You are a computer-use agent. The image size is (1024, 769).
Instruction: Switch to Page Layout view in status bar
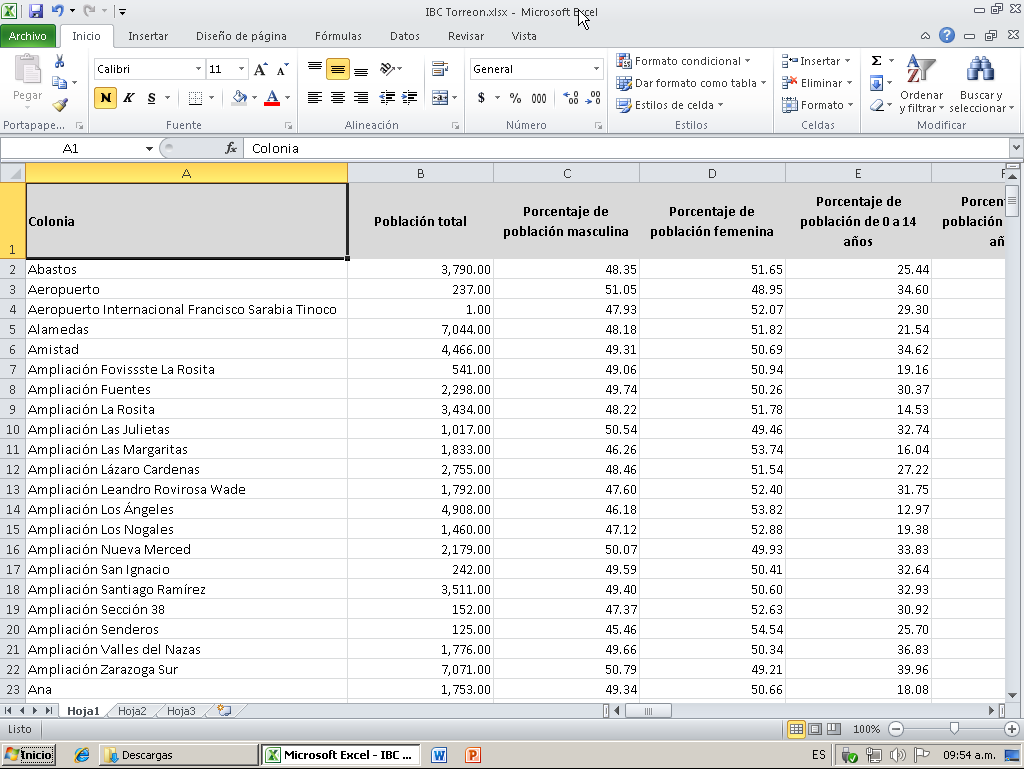(x=815, y=729)
